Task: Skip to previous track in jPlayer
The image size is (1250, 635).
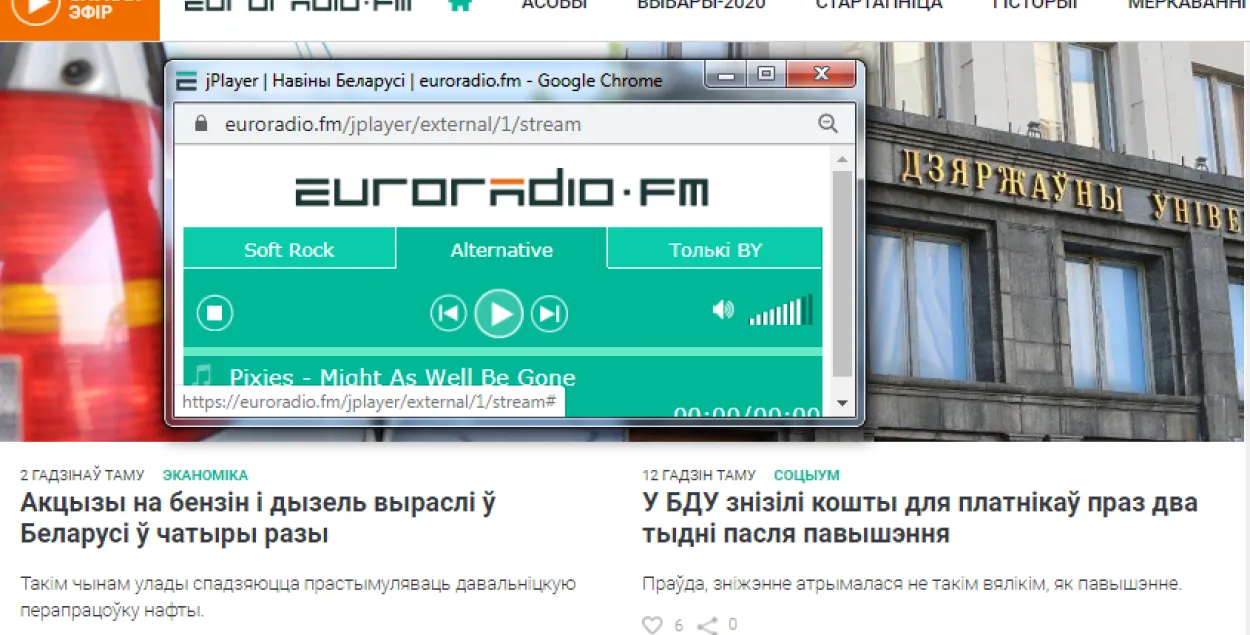Action: pos(449,314)
